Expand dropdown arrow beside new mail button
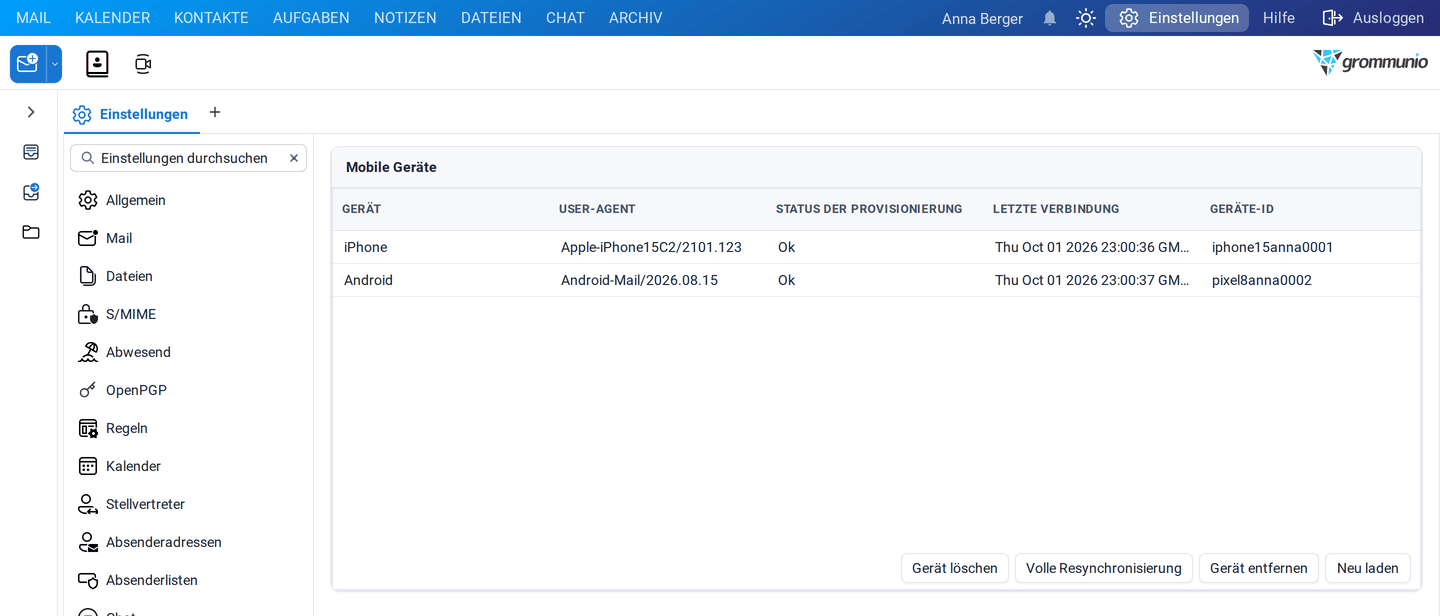 [x=55, y=64]
